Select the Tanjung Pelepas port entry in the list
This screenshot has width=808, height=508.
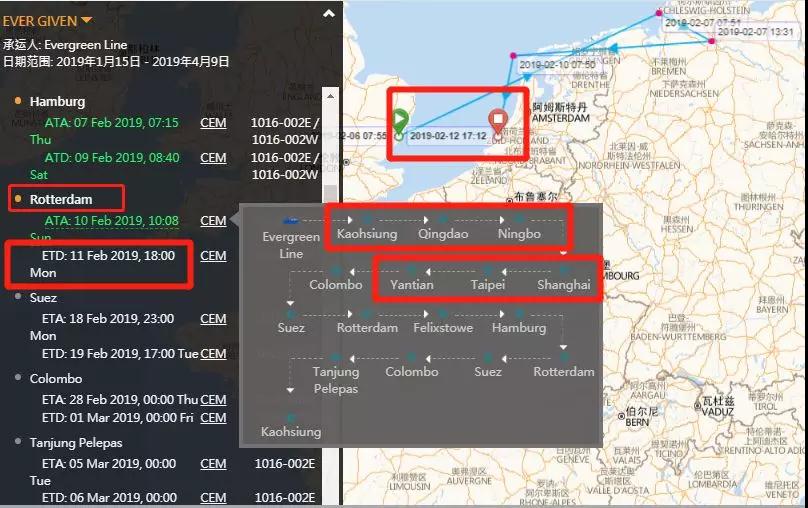(x=76, y=443)
